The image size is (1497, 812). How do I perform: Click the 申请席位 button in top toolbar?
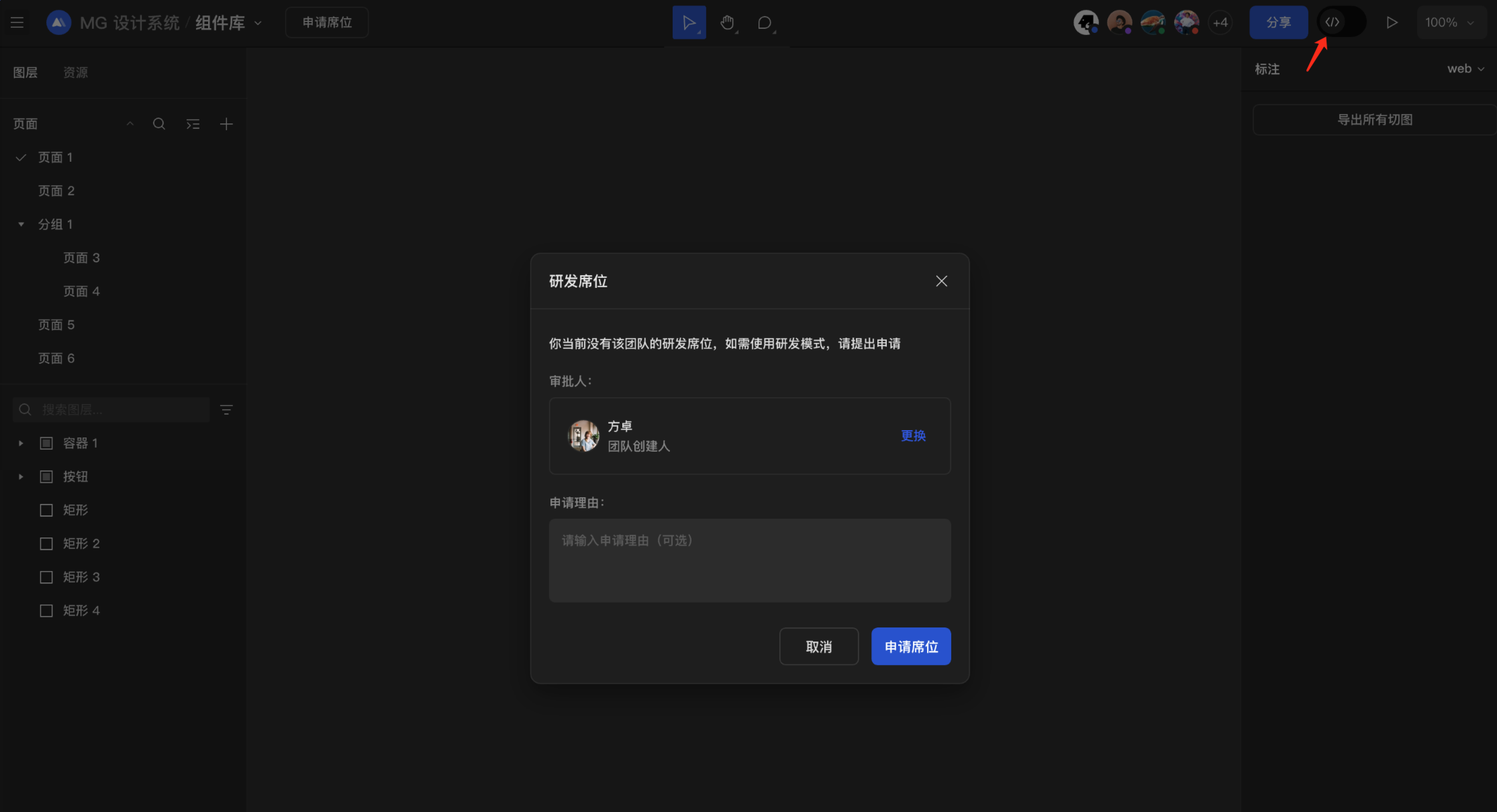tap(327, 23)
